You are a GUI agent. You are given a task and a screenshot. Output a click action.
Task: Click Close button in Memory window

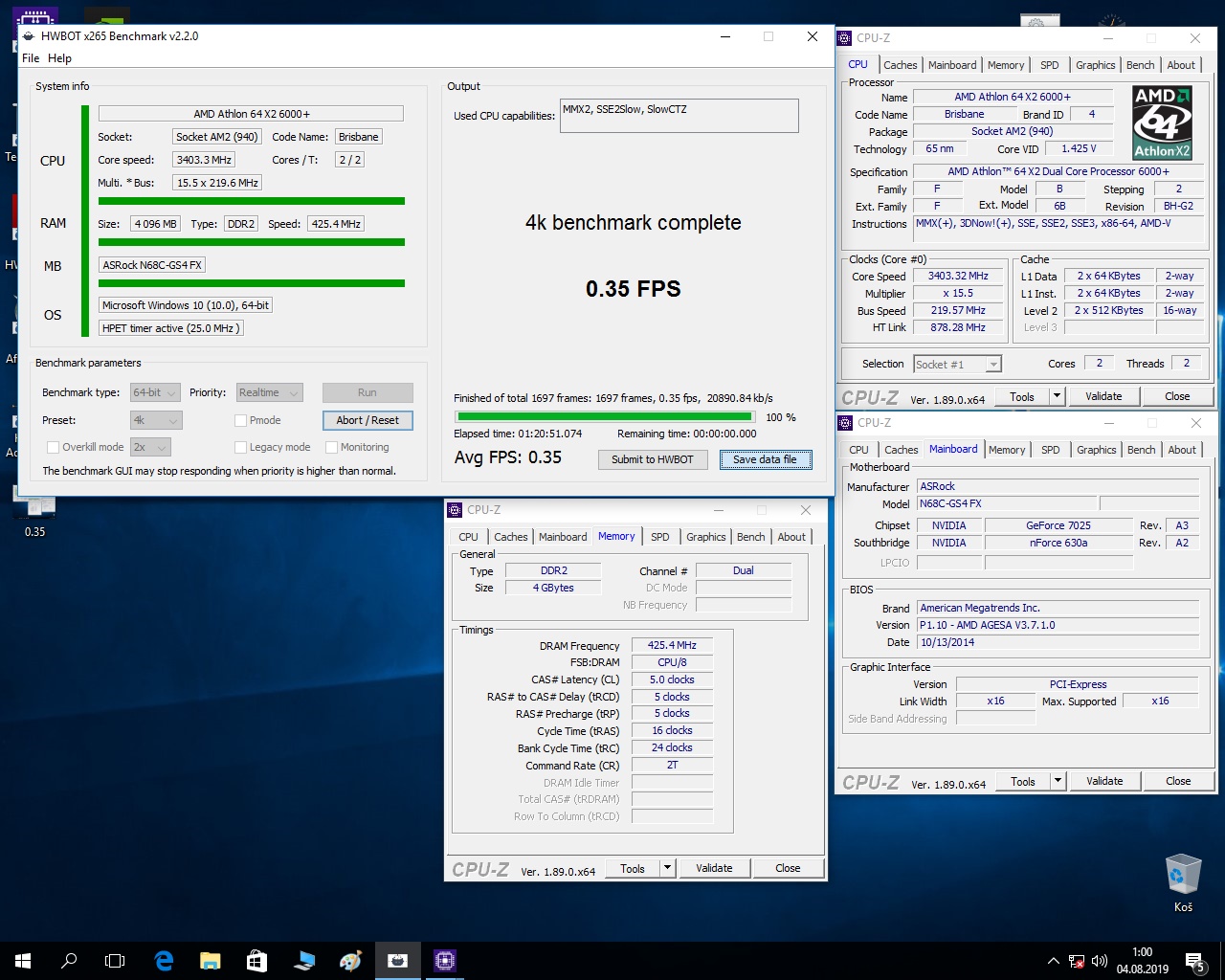point(788,868)
